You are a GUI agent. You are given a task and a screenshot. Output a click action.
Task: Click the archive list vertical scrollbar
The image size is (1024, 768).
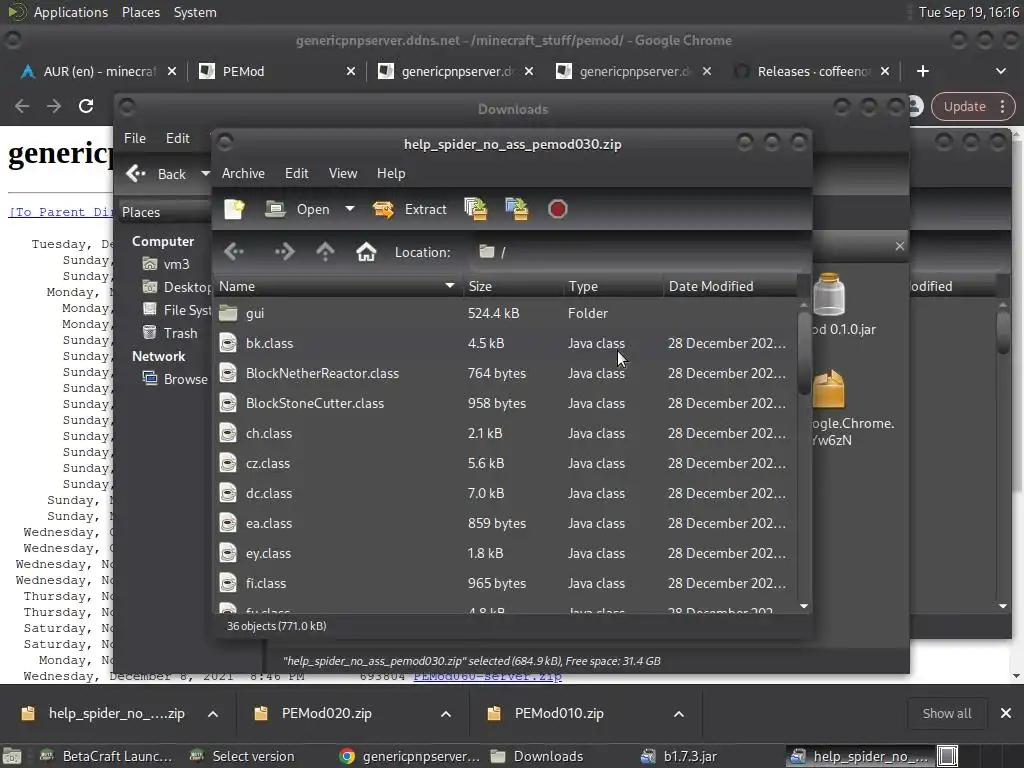tap(804, 353)
